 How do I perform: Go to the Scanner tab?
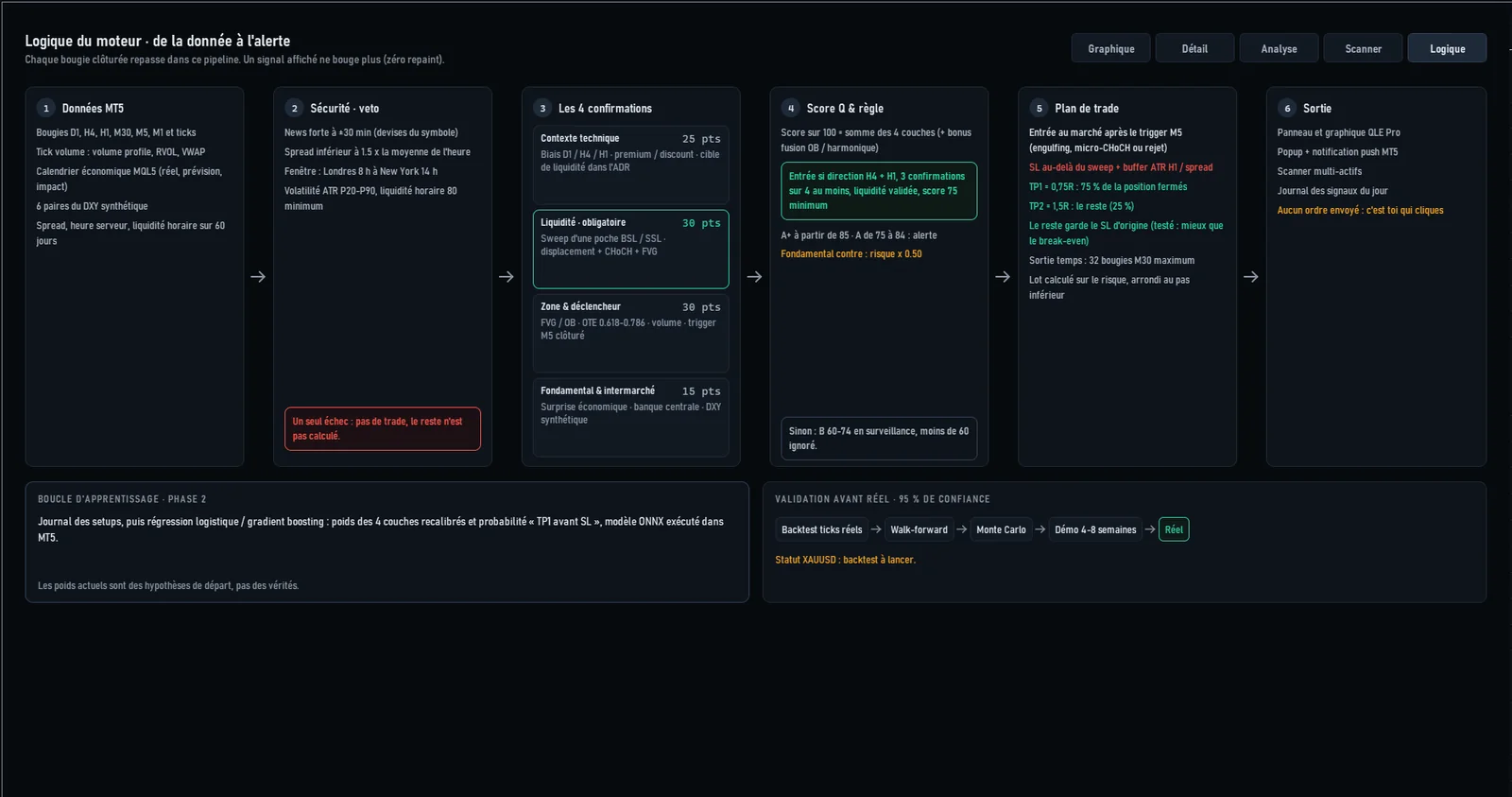click(x=1363, y=48)
